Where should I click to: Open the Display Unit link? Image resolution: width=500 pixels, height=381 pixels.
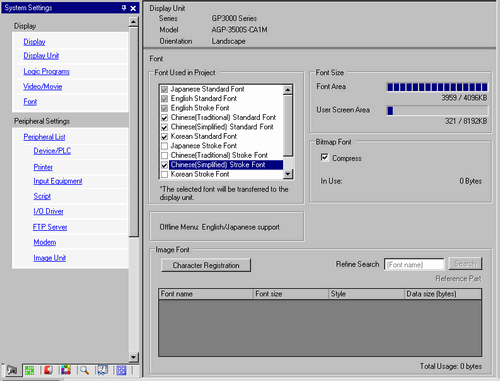pos(41,56)
